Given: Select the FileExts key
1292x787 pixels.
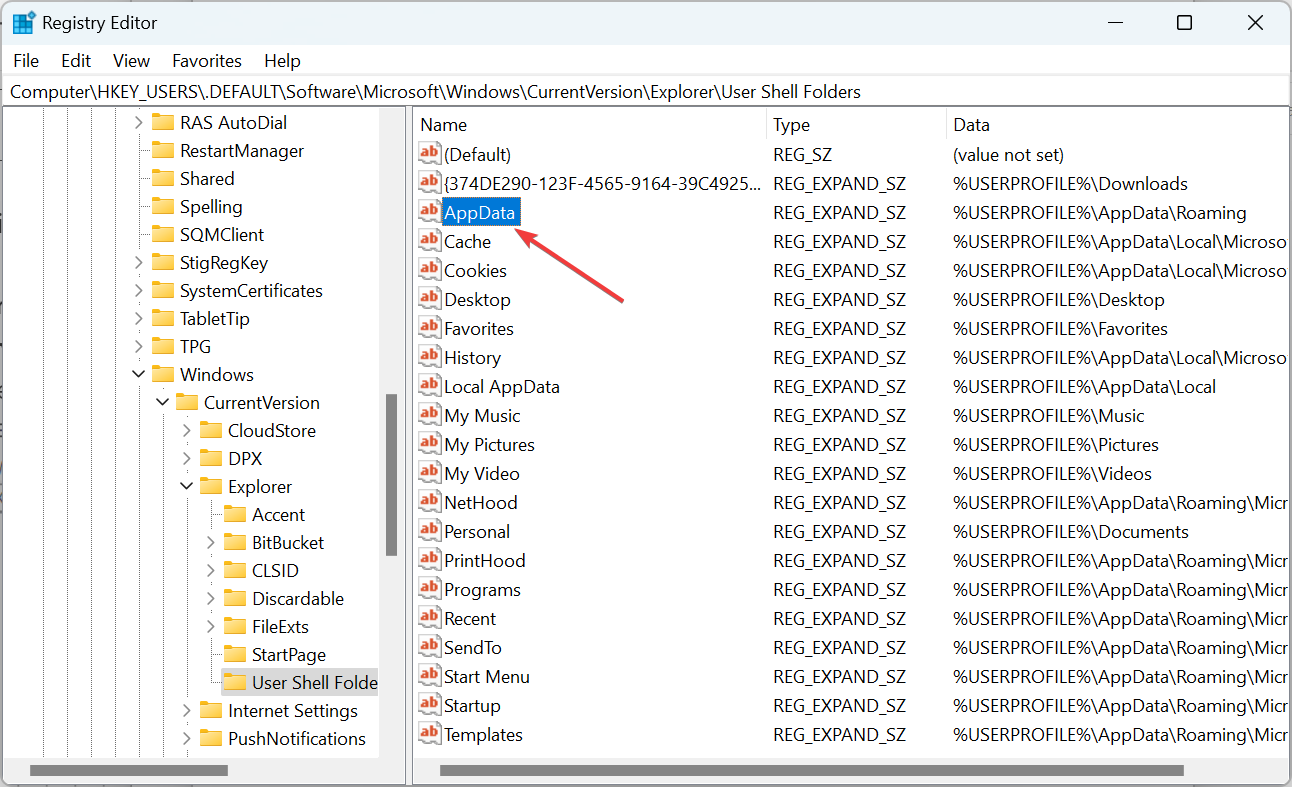Looking at the screenshot, I should [x=280, y=627].
